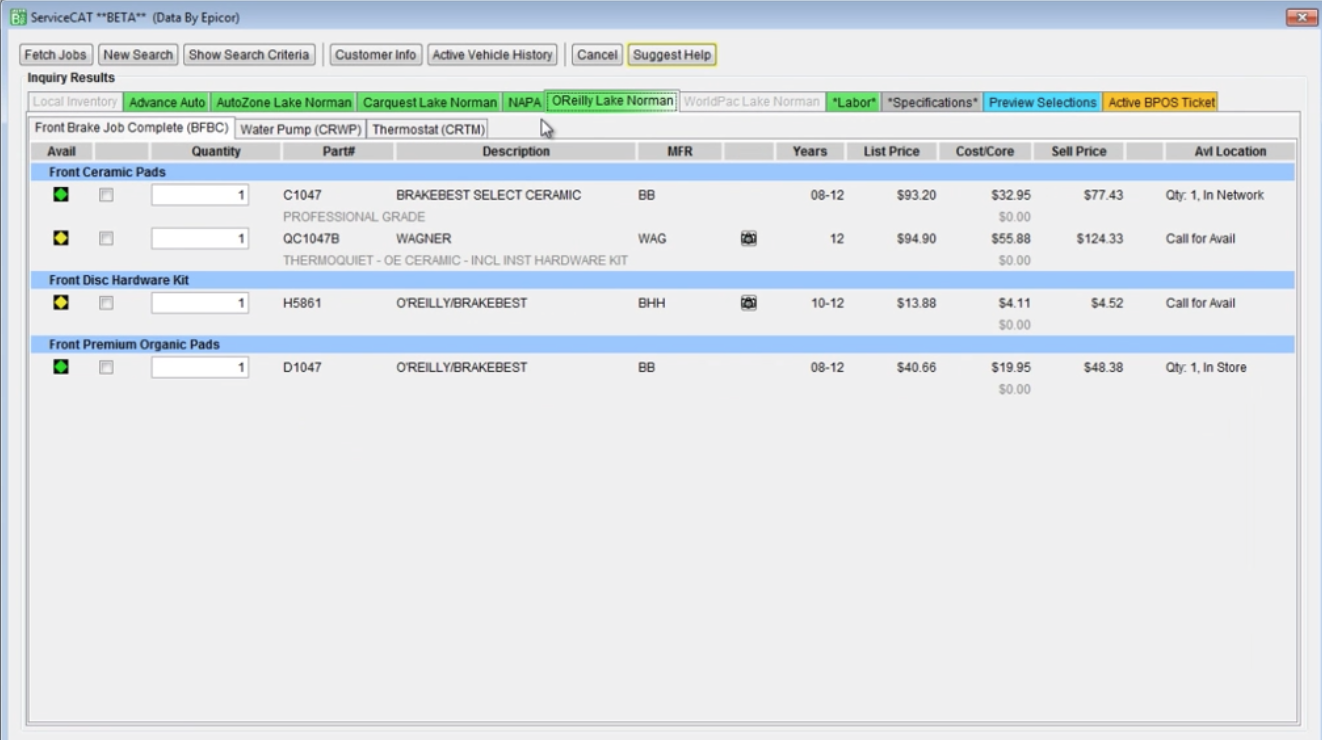Click part number C1047
The width and height of the screenshot is (1322, 740).
tap(302, 196)
